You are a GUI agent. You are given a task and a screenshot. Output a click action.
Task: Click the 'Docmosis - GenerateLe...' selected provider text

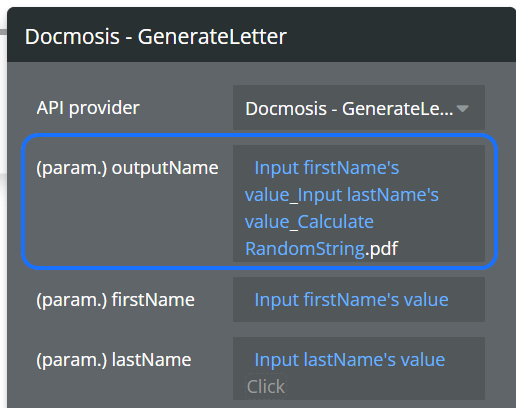tap(349, 109)
